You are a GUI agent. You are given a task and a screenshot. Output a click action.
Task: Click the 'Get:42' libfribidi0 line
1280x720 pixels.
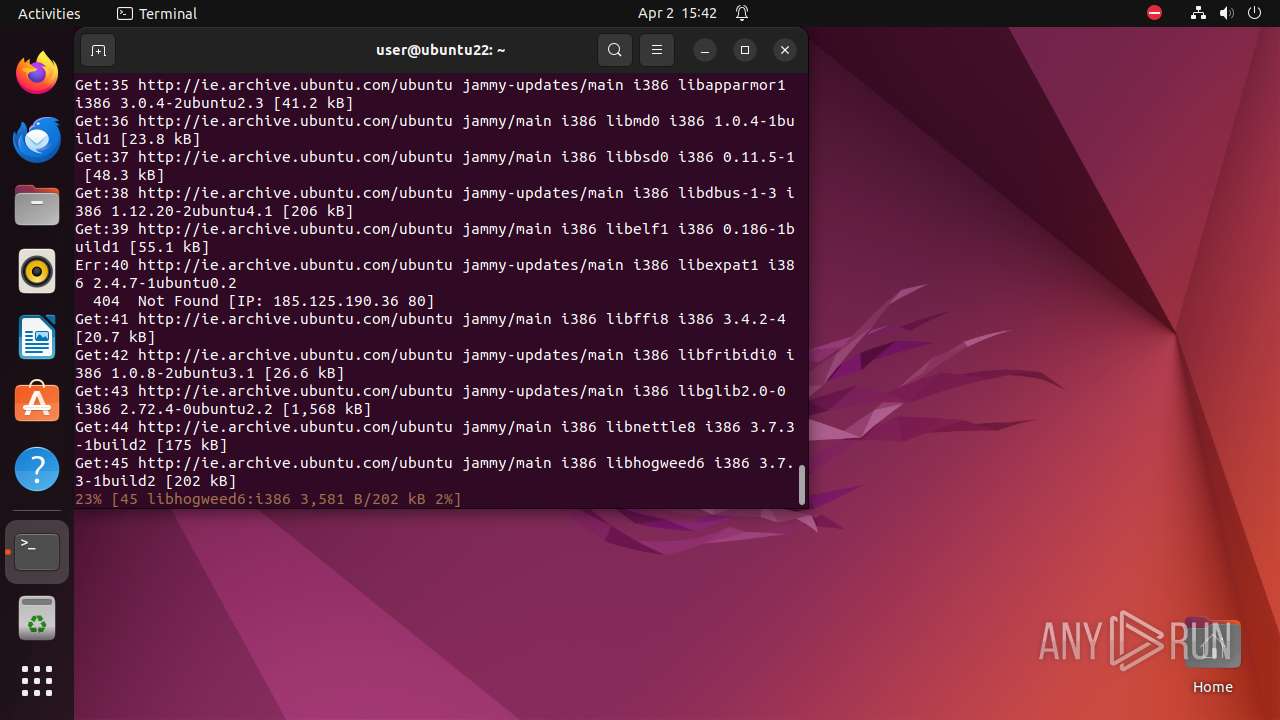[x=435, y=364]
